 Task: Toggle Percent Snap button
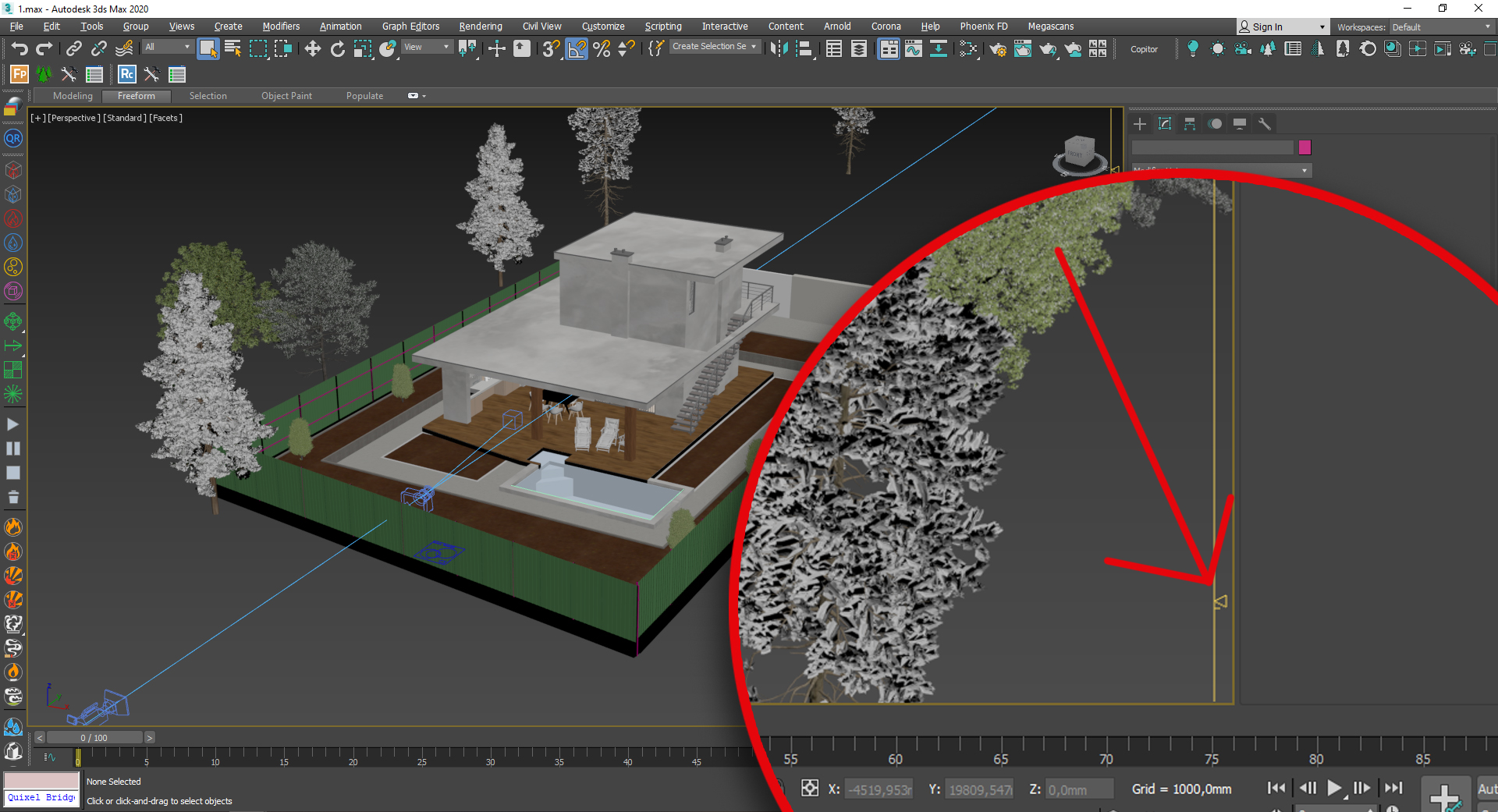[602, 49]
